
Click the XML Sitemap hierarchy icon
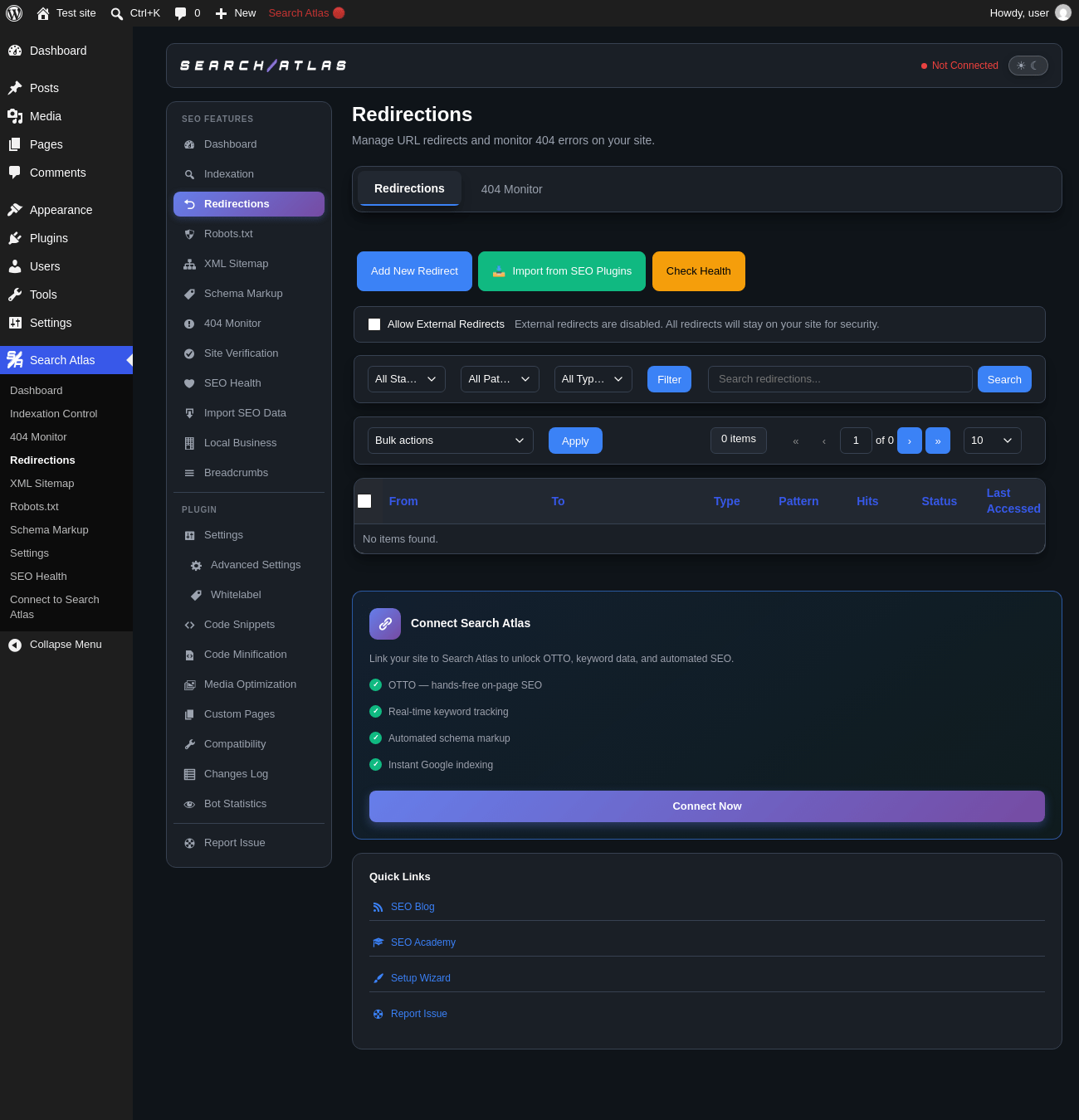point(189,264)
